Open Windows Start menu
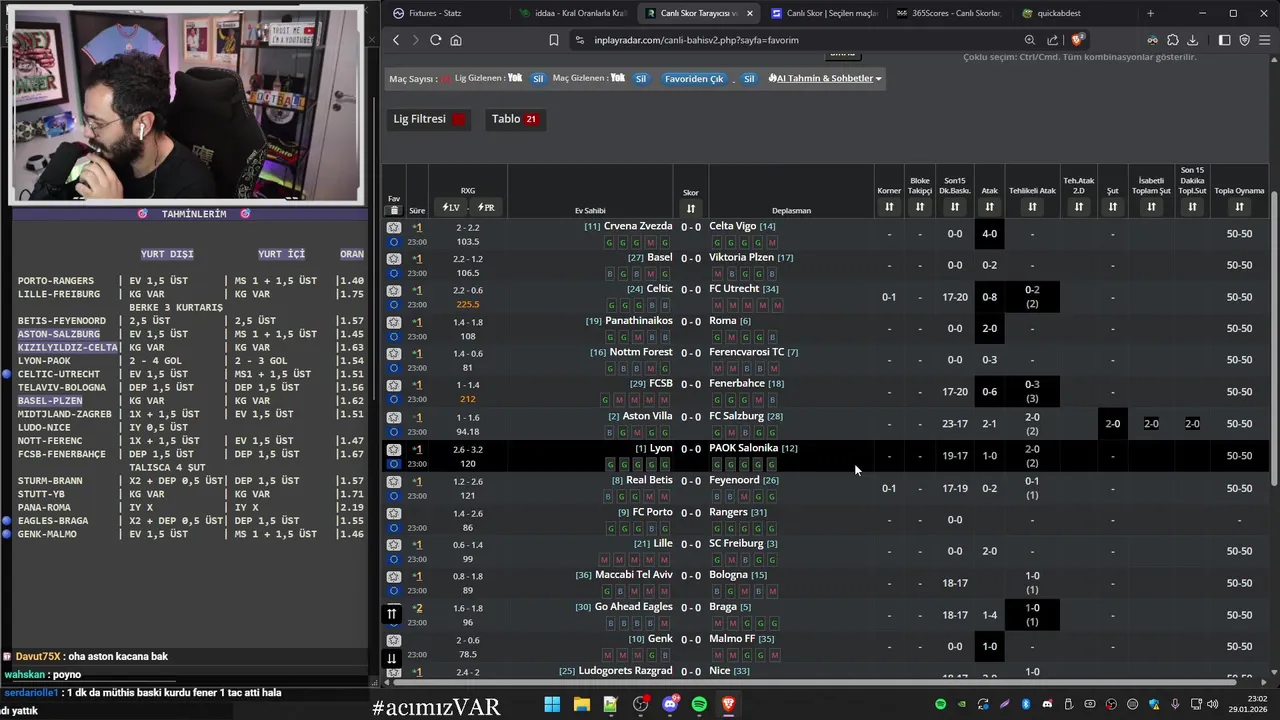This screenshot has width=1280, height=720. (552, 704)
